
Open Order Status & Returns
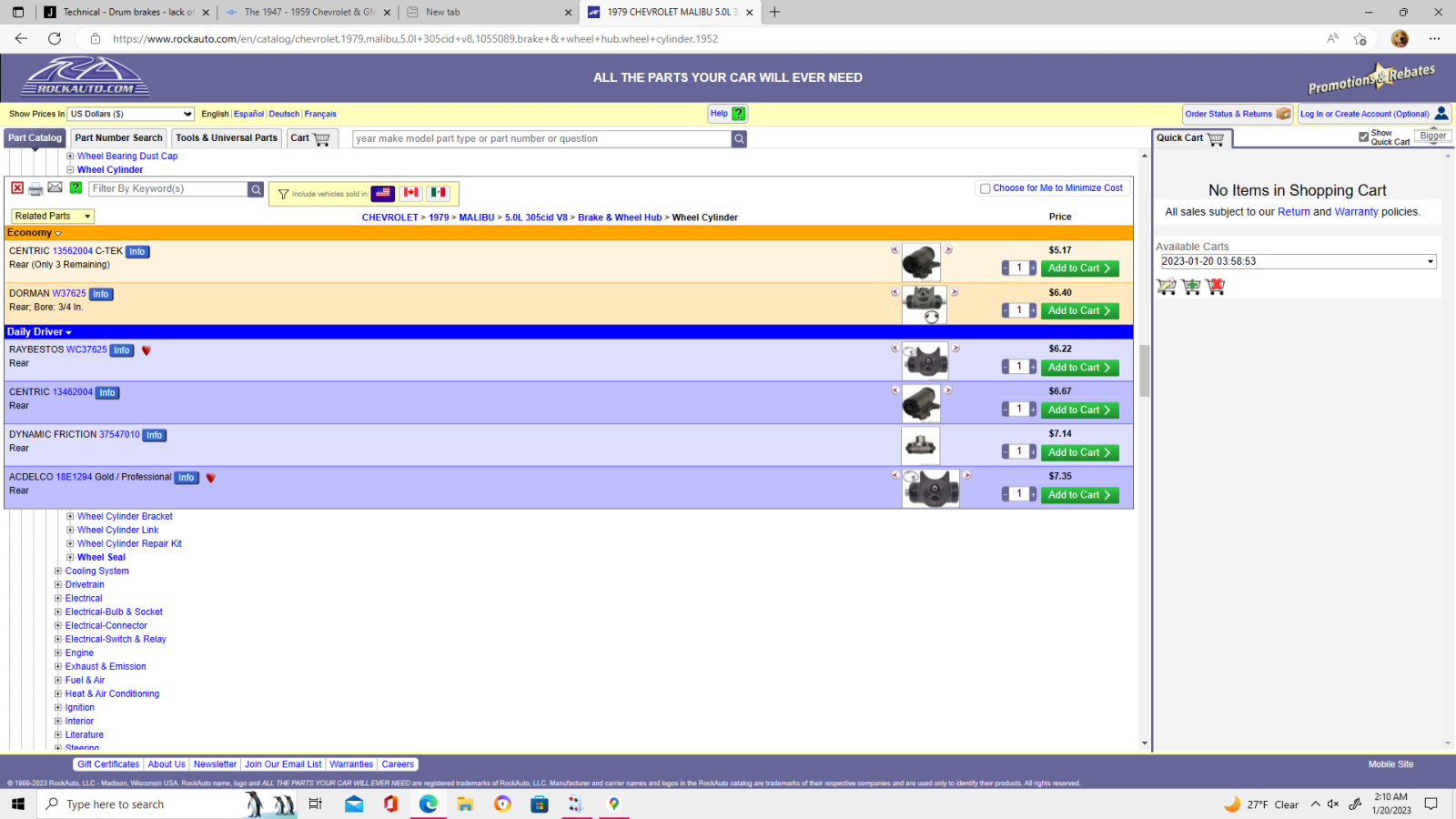coord(1238,114)
